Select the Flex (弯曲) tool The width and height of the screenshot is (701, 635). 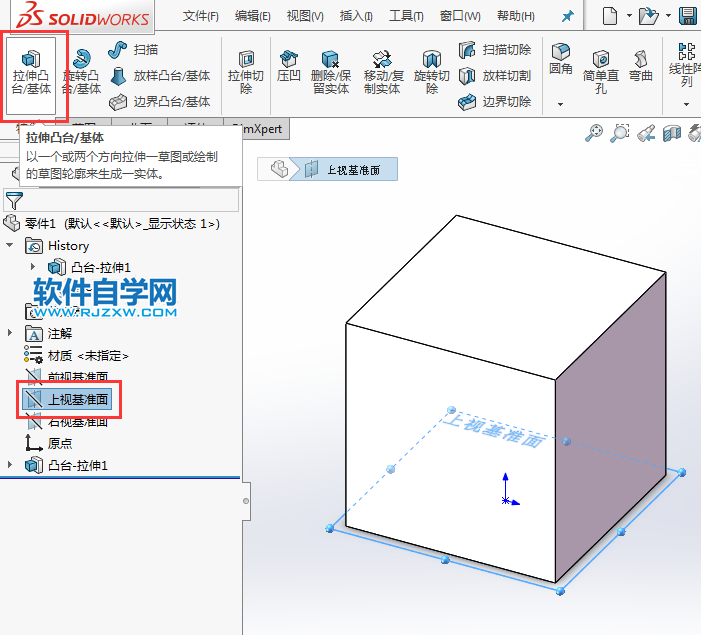(641, 66)
